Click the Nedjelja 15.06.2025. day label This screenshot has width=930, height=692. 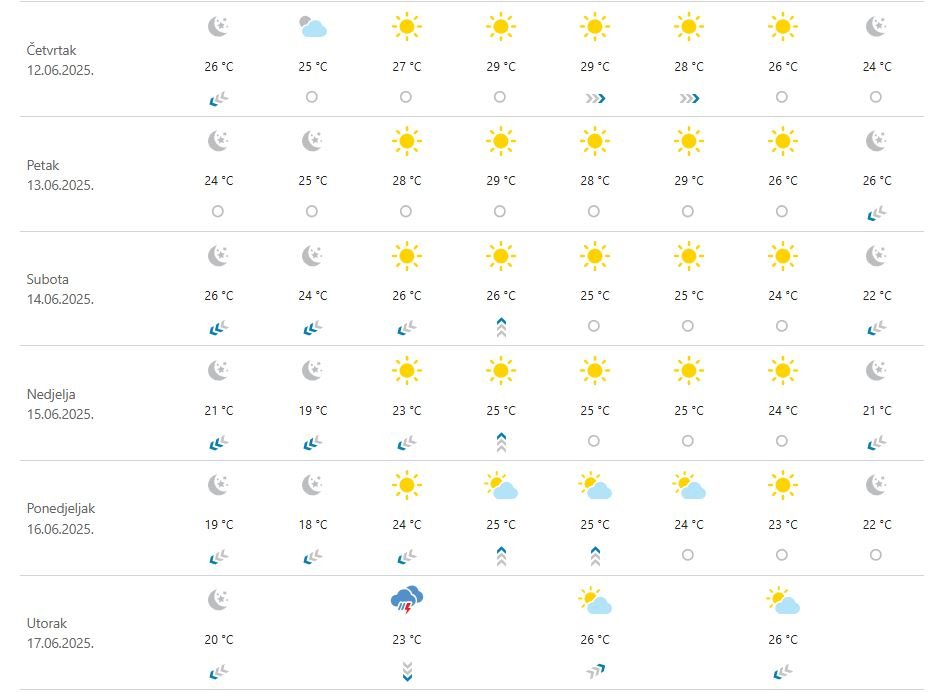point(60,404)
